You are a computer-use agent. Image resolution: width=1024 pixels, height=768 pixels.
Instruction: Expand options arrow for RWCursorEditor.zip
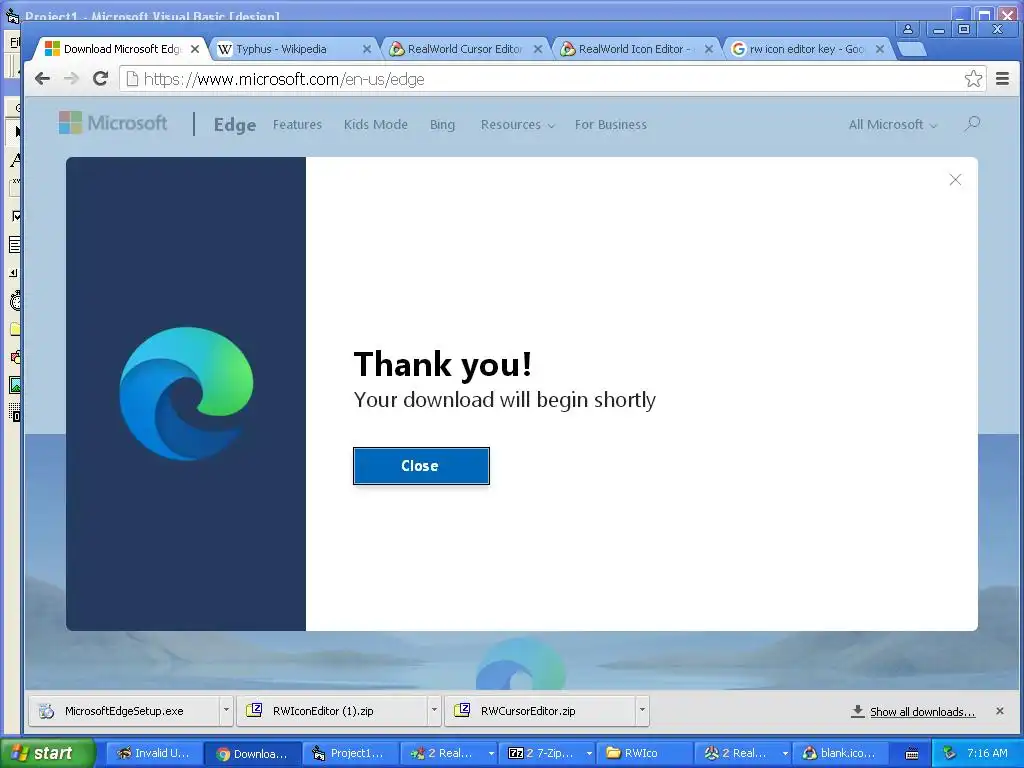tap(643, 710)
